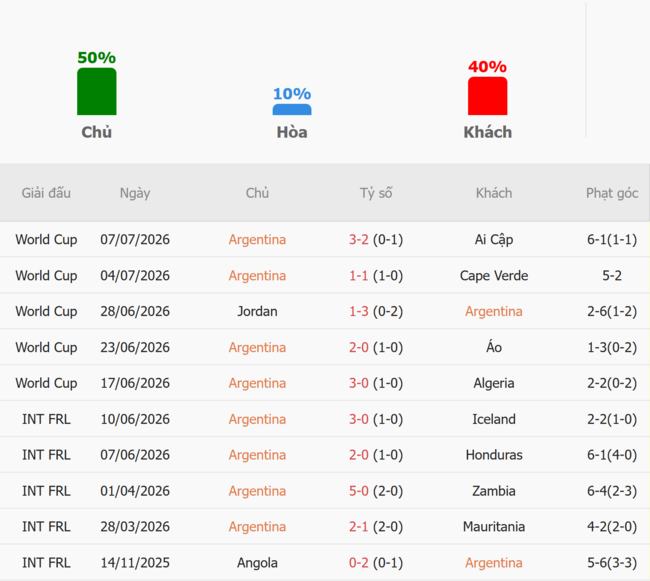Click the Tỷ số column header
The width and height of the screenshot is (650, 581).
click(x=376, y=193)
